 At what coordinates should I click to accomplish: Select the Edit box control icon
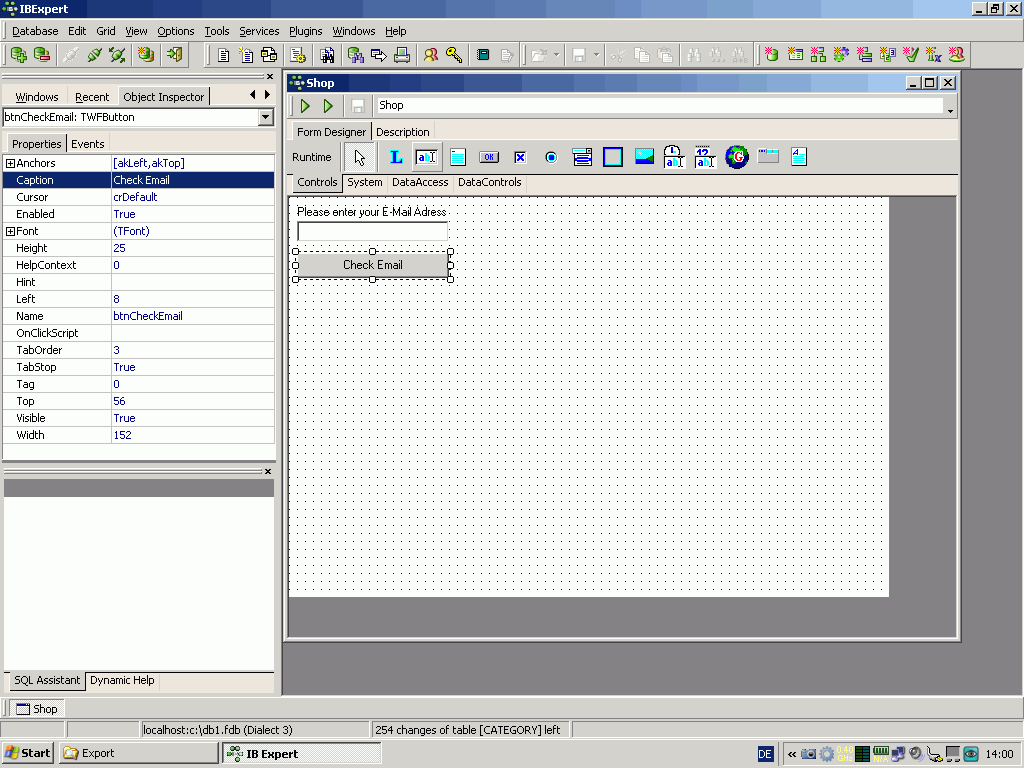click(x=426, y=157)
